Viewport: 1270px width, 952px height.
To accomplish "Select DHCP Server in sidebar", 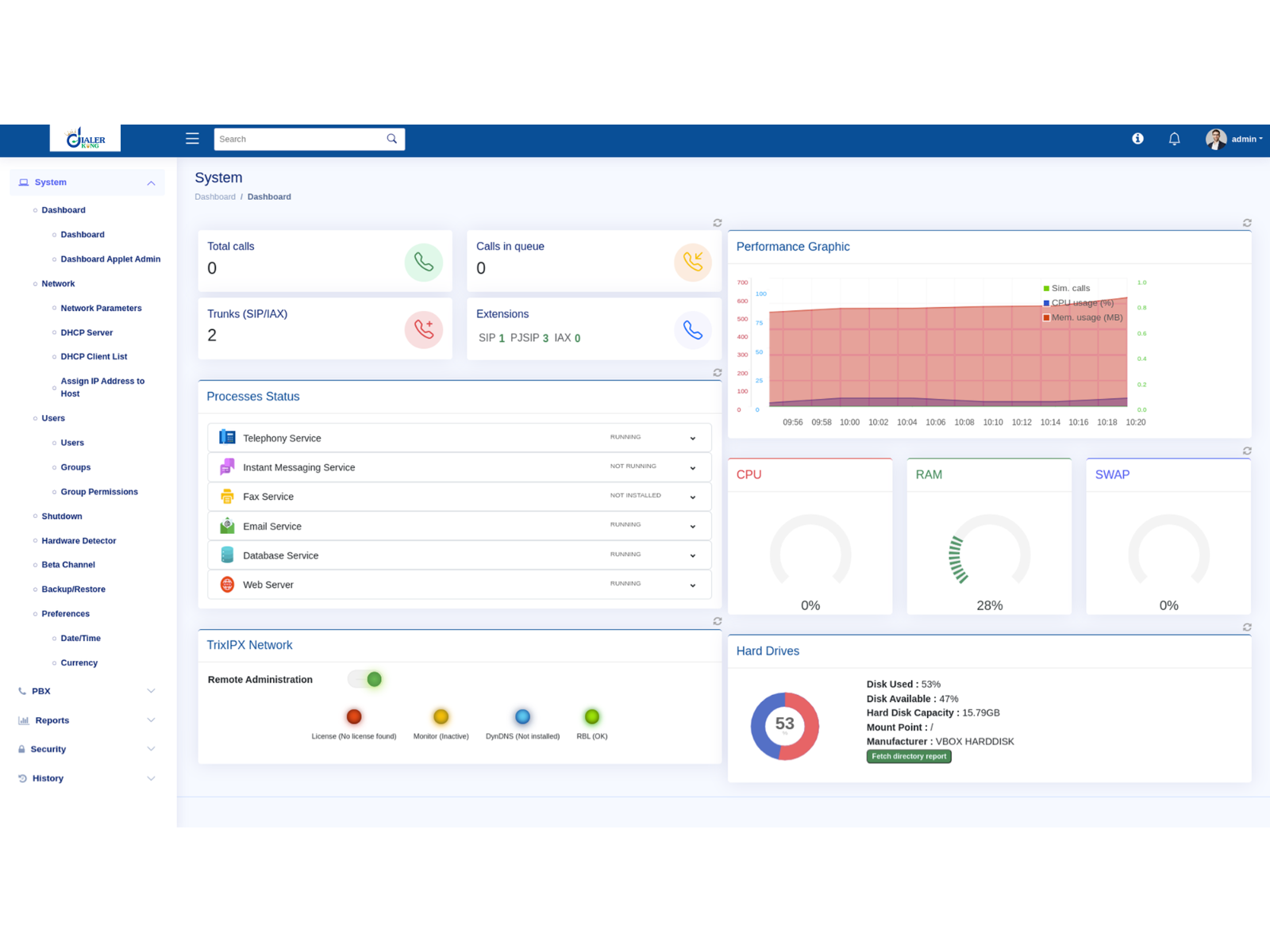I will point(87,332).
